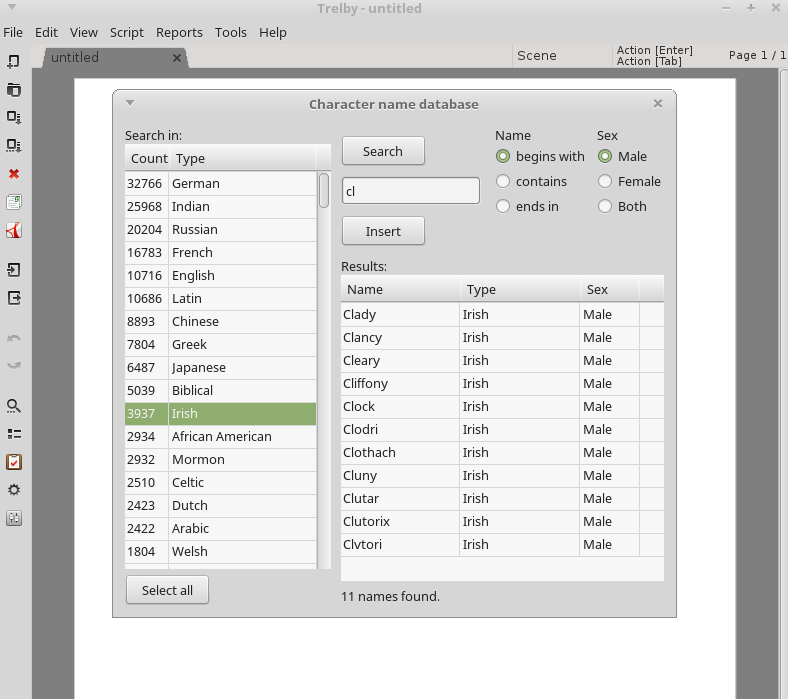Click the red X Close script icon
The height and width of the screenshot is (699, 788).
click(14, 174)
